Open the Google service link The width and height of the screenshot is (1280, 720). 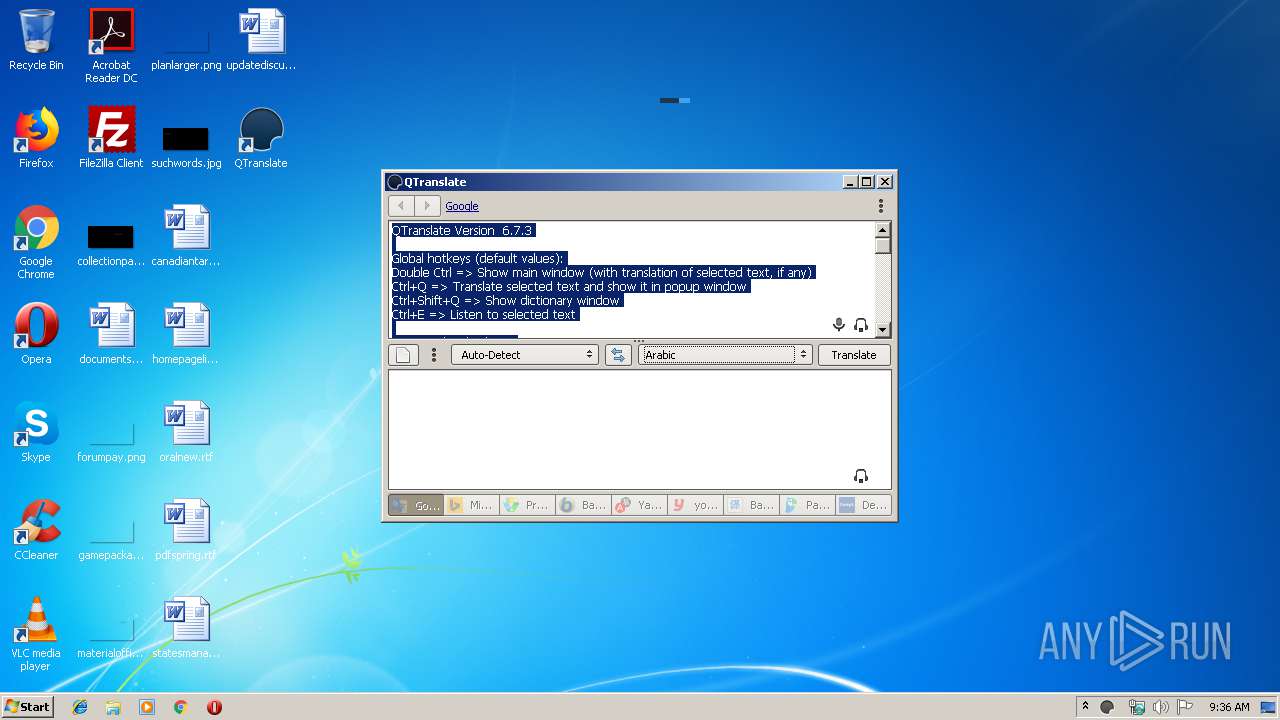[462, 206]
